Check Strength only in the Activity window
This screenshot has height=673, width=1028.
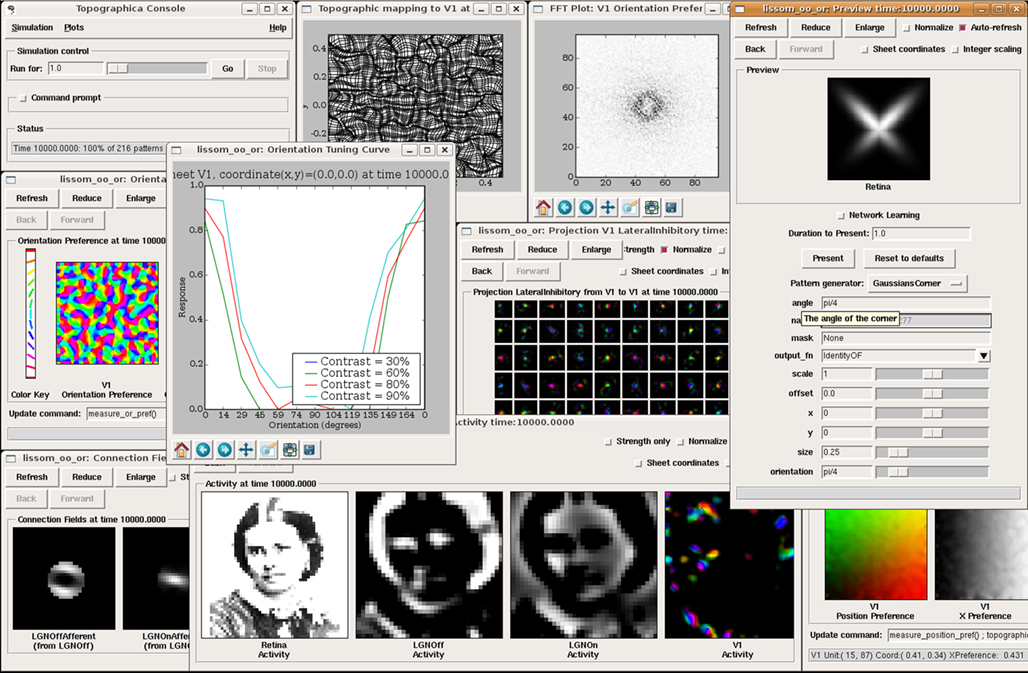tap(608, 442)
